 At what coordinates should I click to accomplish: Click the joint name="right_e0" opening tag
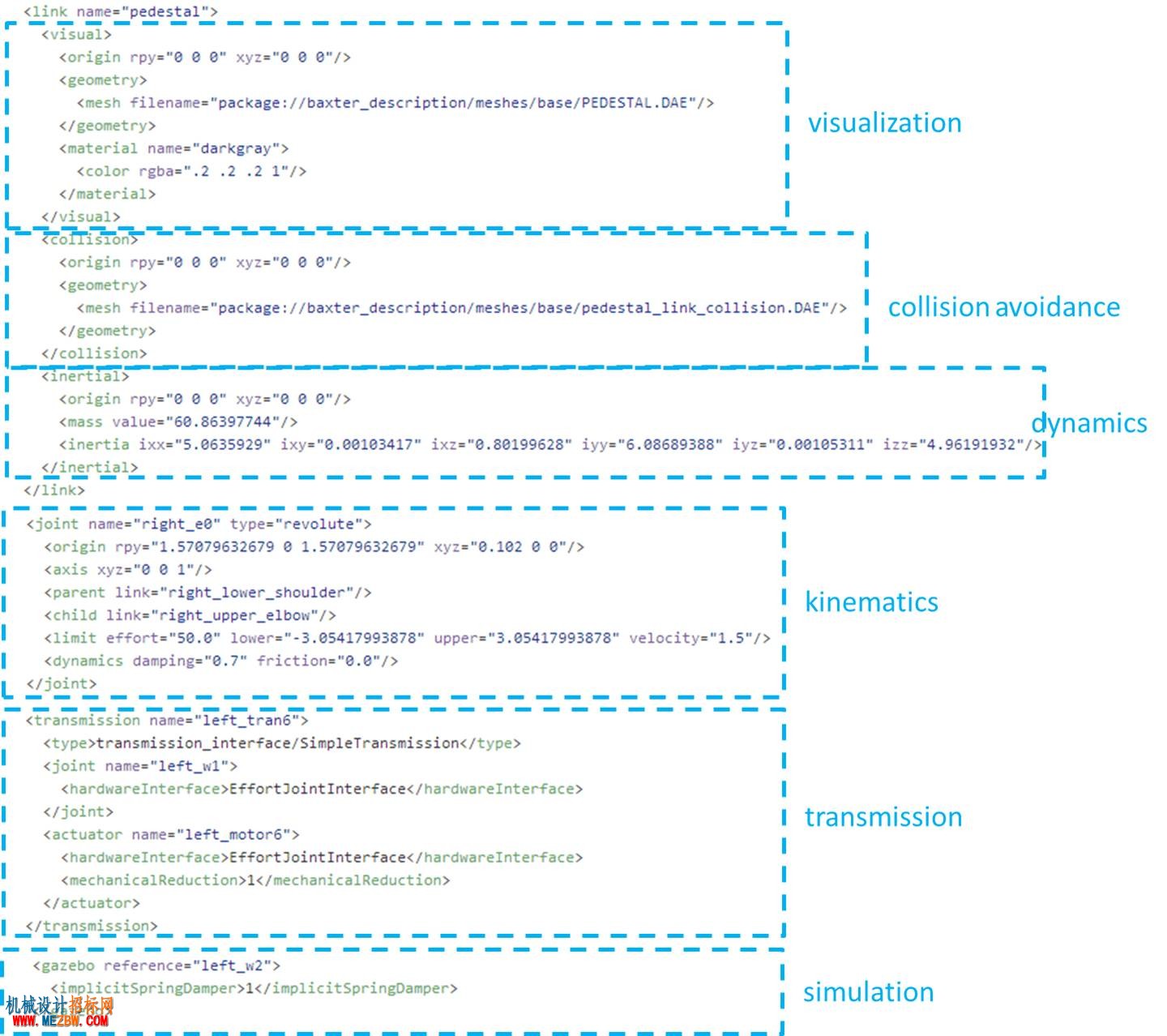pos(199,524)
